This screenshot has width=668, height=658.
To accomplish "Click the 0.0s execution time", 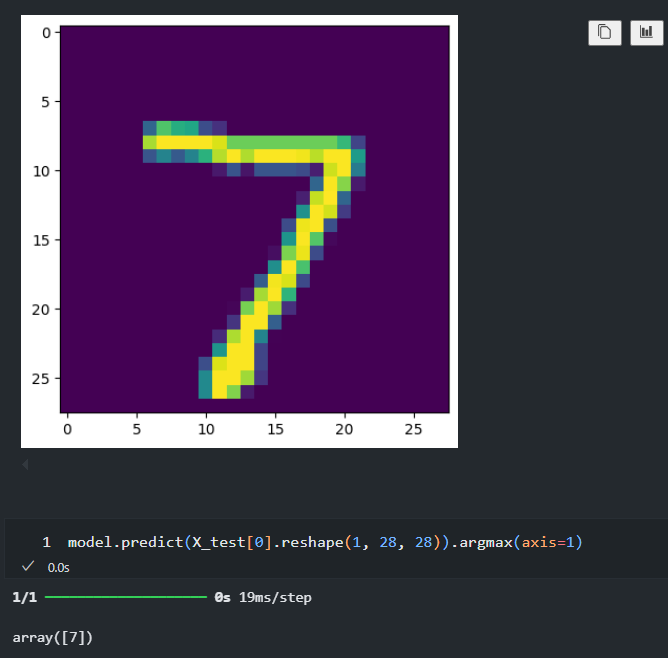I will [x=58, y=568].
